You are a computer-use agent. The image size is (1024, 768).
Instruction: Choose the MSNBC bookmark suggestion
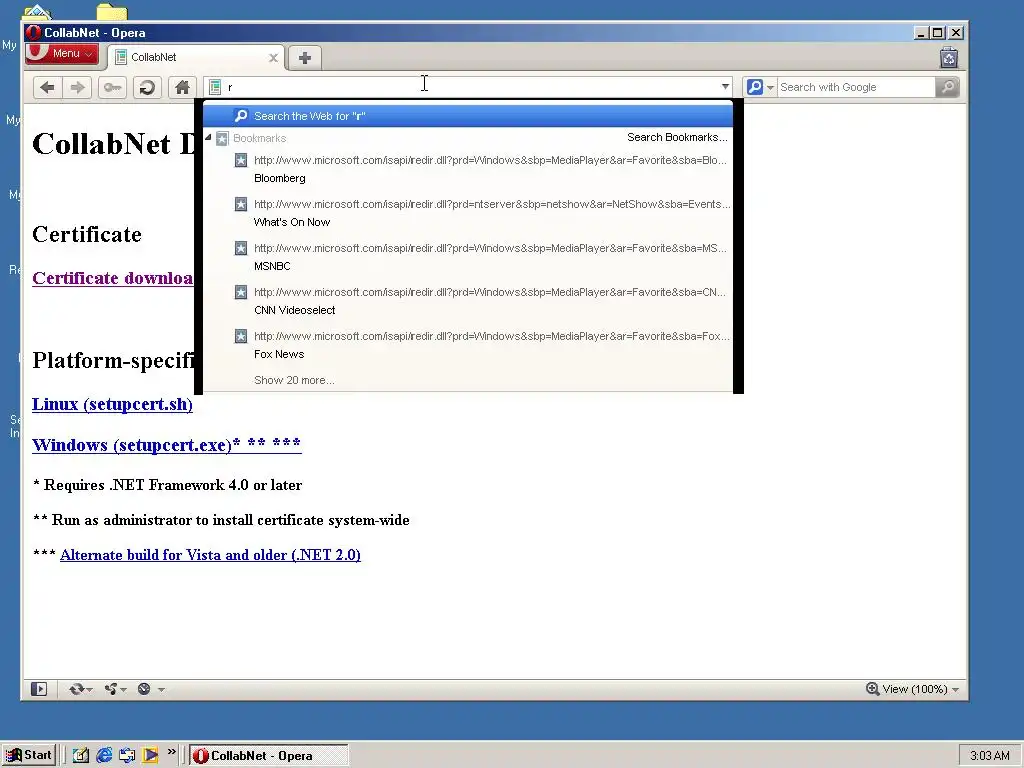tap(468, 257)
